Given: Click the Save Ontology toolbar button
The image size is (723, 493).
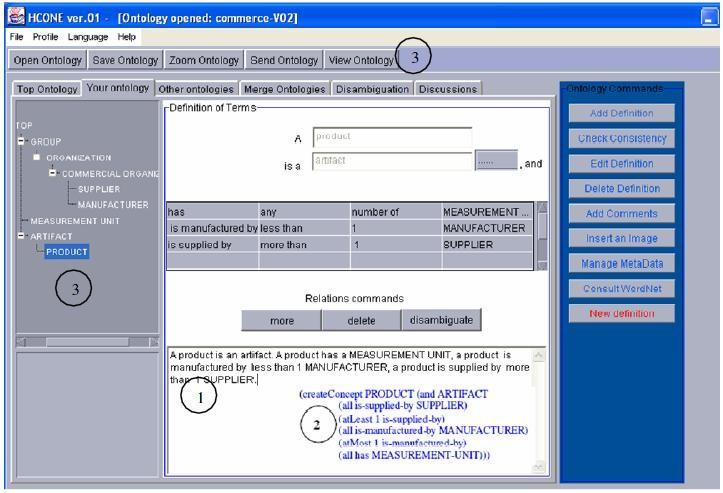Looking at the screenshot, I should [125, 60].
